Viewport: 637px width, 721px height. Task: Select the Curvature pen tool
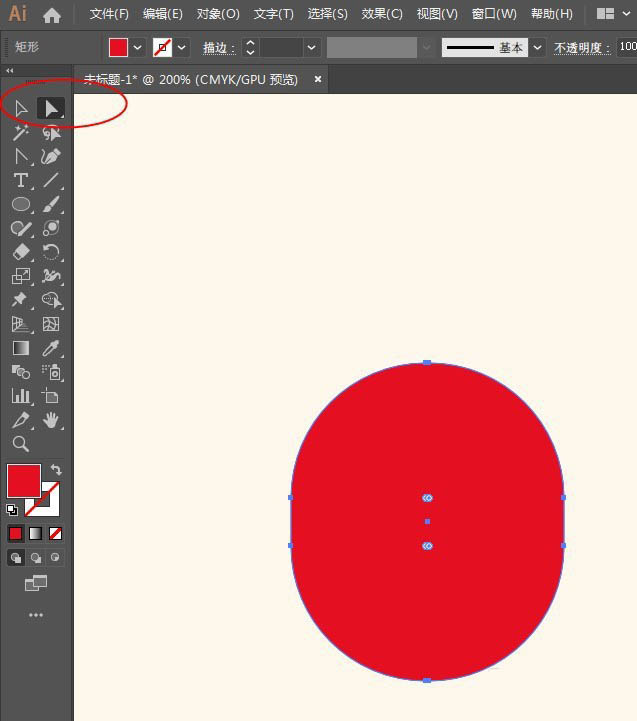[51, 157]
